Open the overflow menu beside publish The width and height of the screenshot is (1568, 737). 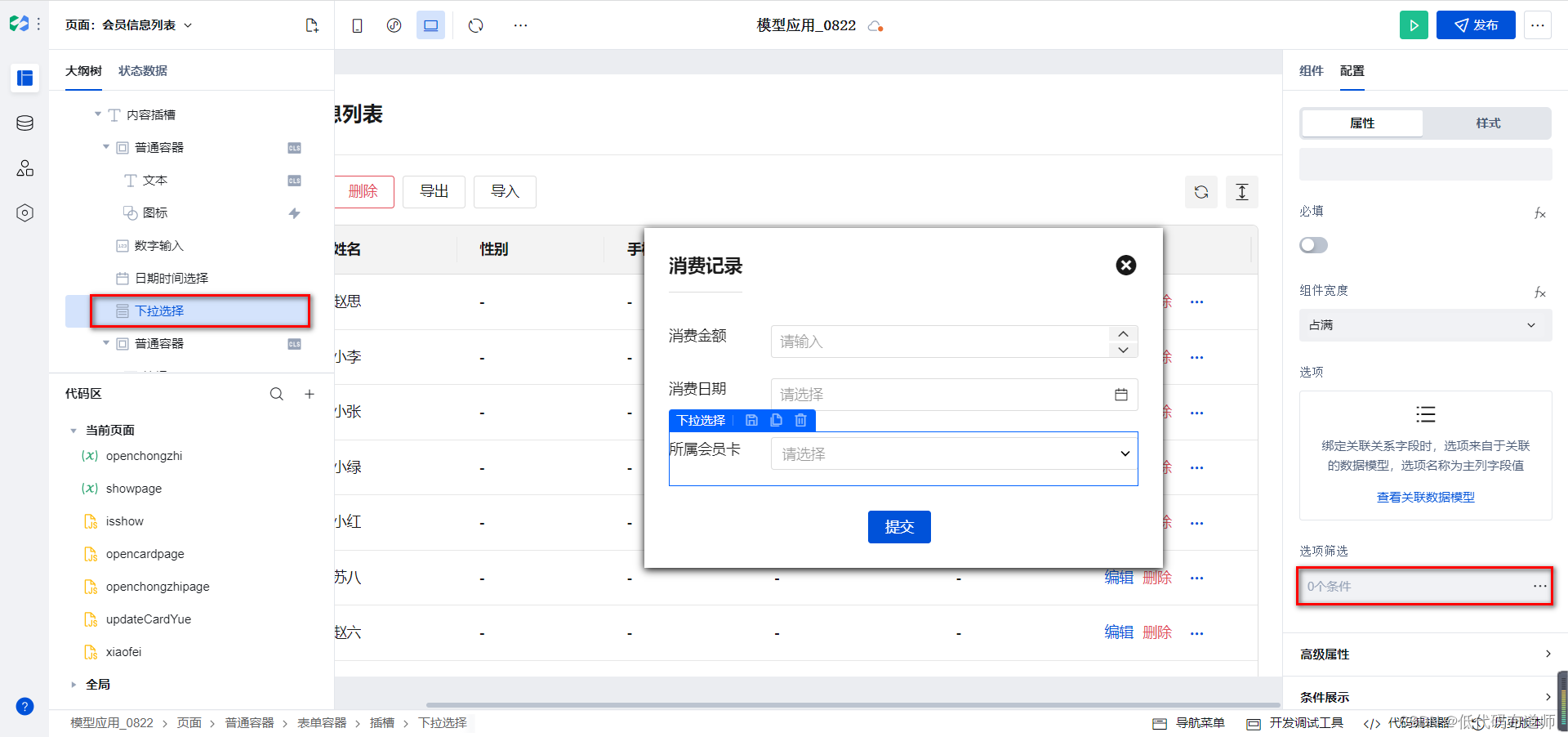[x=1537, y=25]
